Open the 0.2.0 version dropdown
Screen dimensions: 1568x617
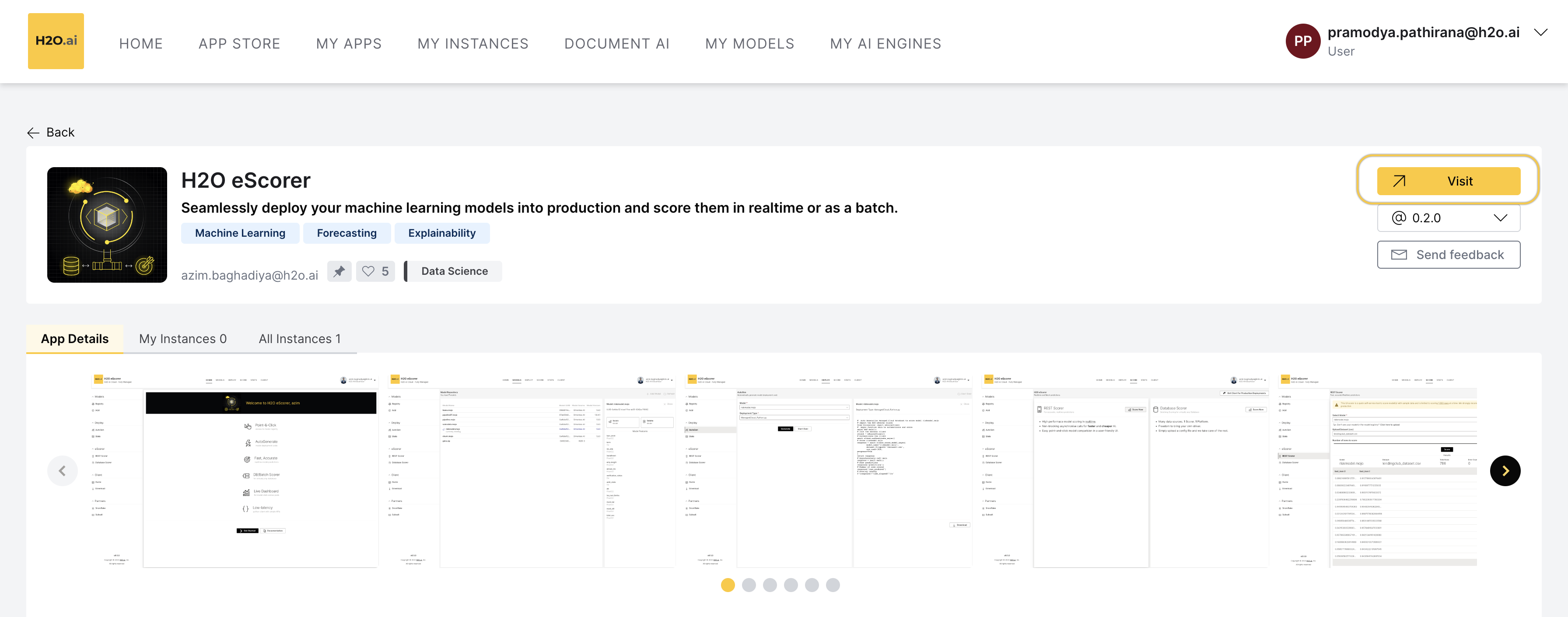[1448, 218]
